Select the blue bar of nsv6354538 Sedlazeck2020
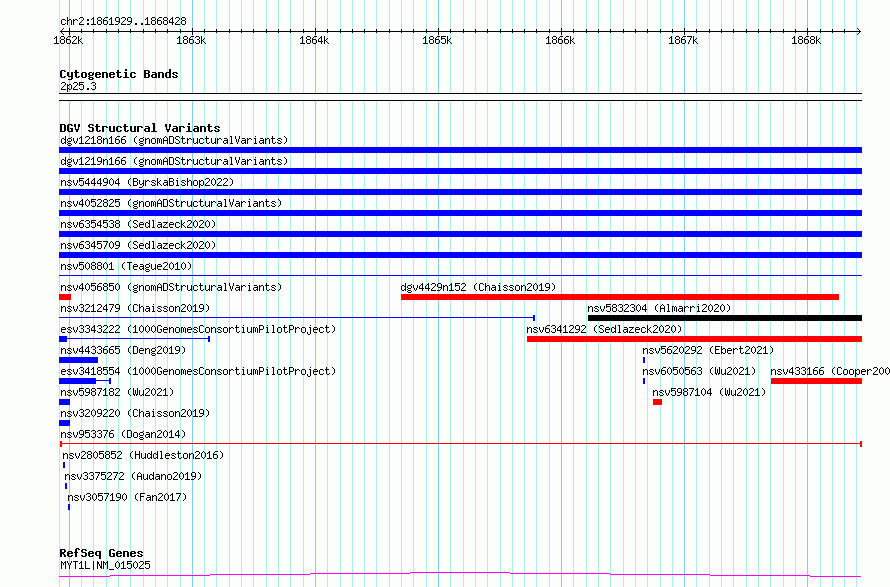Screen dimensions: 890x587 click(460, 234)
